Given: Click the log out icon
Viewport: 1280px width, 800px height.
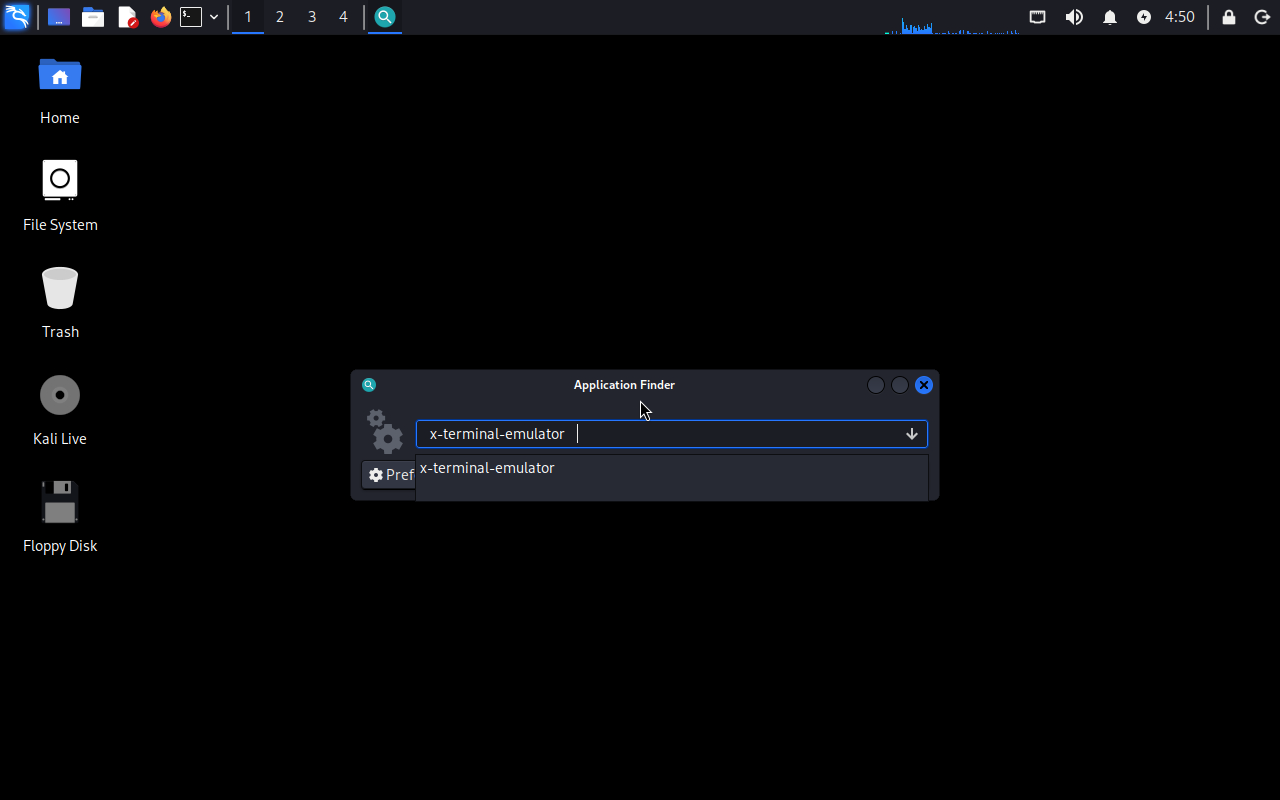Looking at the screenshot, I should (x=1262, y=17).
